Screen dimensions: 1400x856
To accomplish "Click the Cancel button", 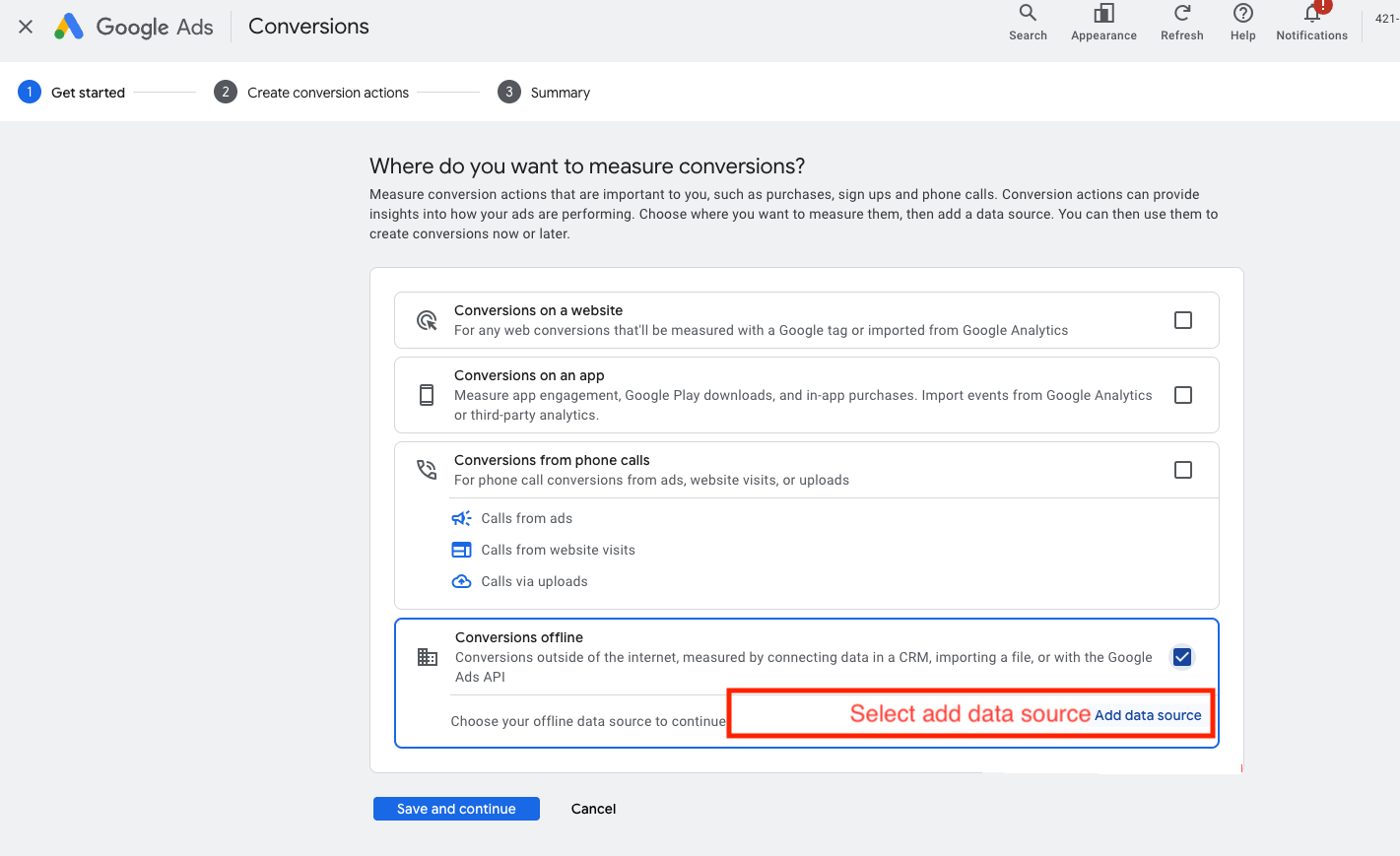I will click(593, 809).
